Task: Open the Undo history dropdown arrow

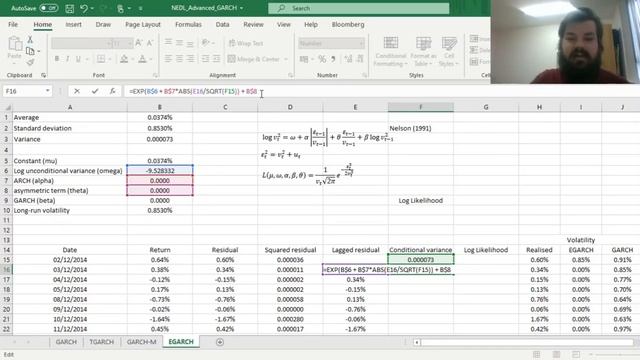Action: coord(92,8)
